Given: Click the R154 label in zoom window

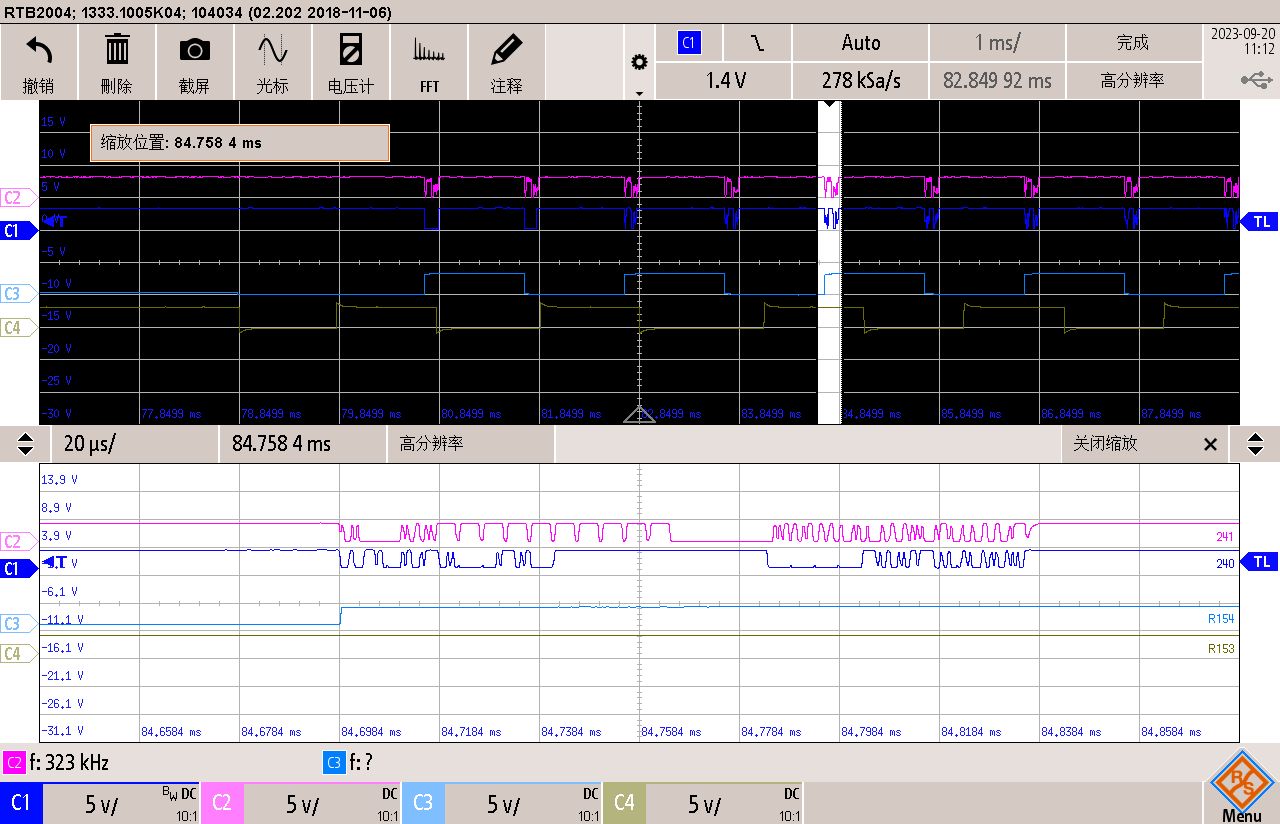Looking at the screenshot, I should click(x=1221, y=620).
